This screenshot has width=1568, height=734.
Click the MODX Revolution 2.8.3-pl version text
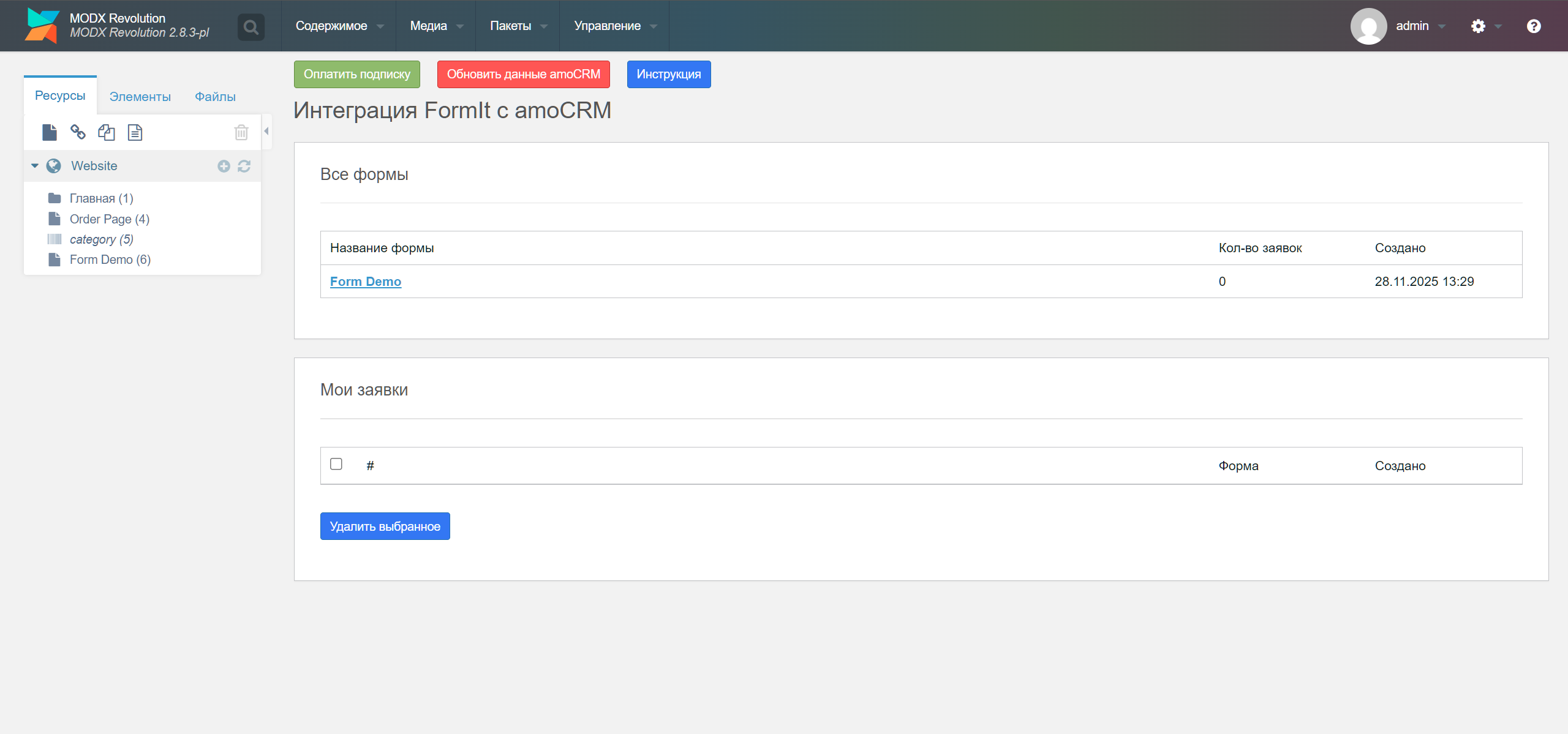coord(140,32)
